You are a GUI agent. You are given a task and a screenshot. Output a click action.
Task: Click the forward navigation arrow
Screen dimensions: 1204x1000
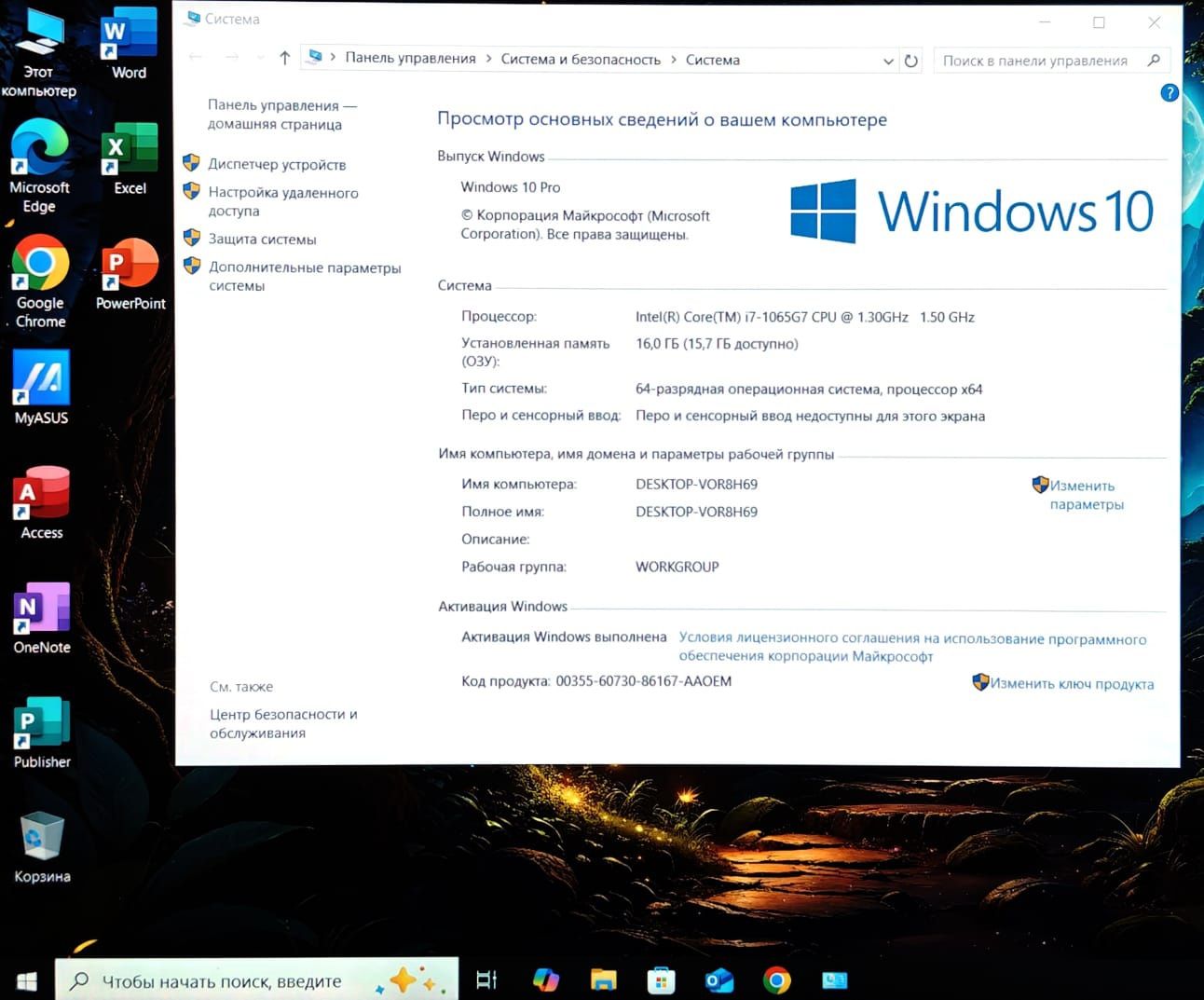[x=231, y=58]
